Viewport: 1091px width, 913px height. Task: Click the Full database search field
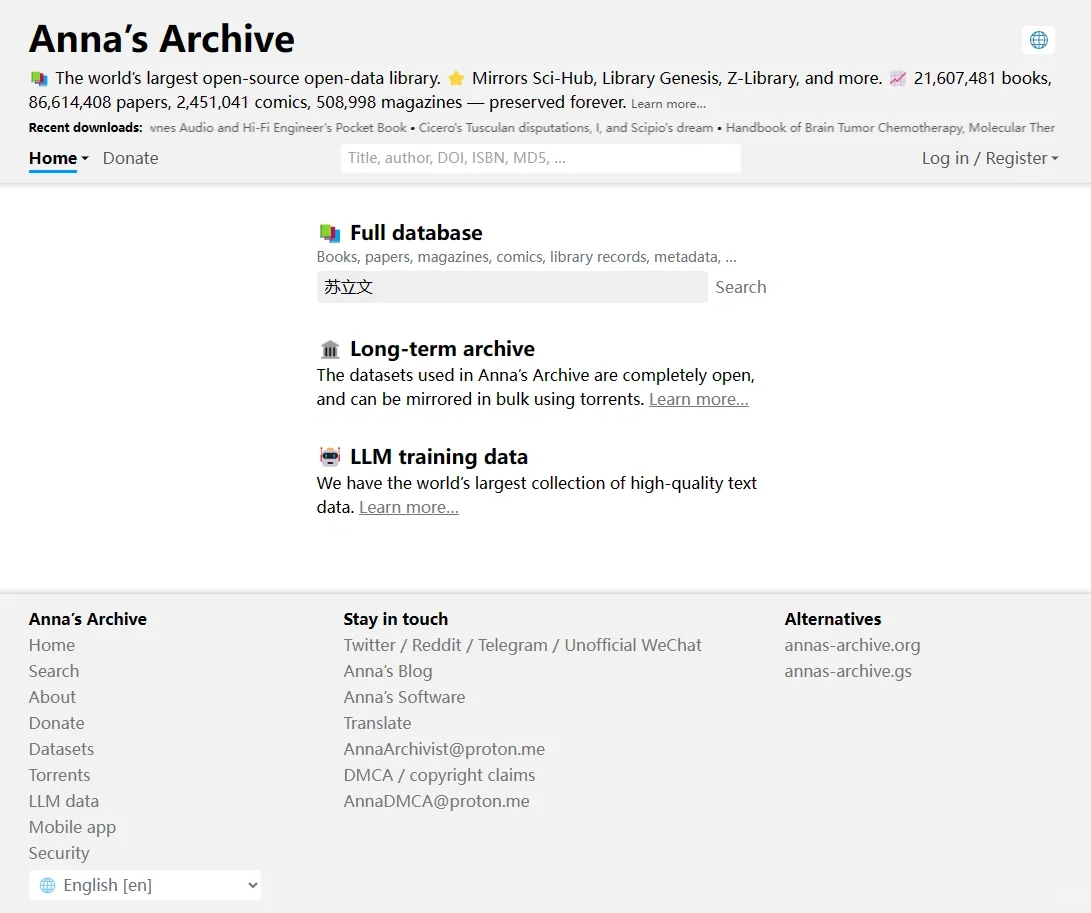click(x=512, y=287)
